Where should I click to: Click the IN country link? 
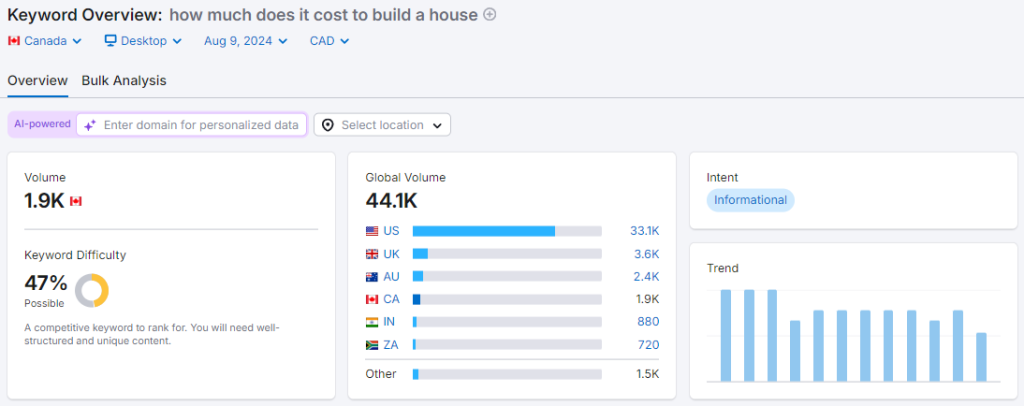389,322
